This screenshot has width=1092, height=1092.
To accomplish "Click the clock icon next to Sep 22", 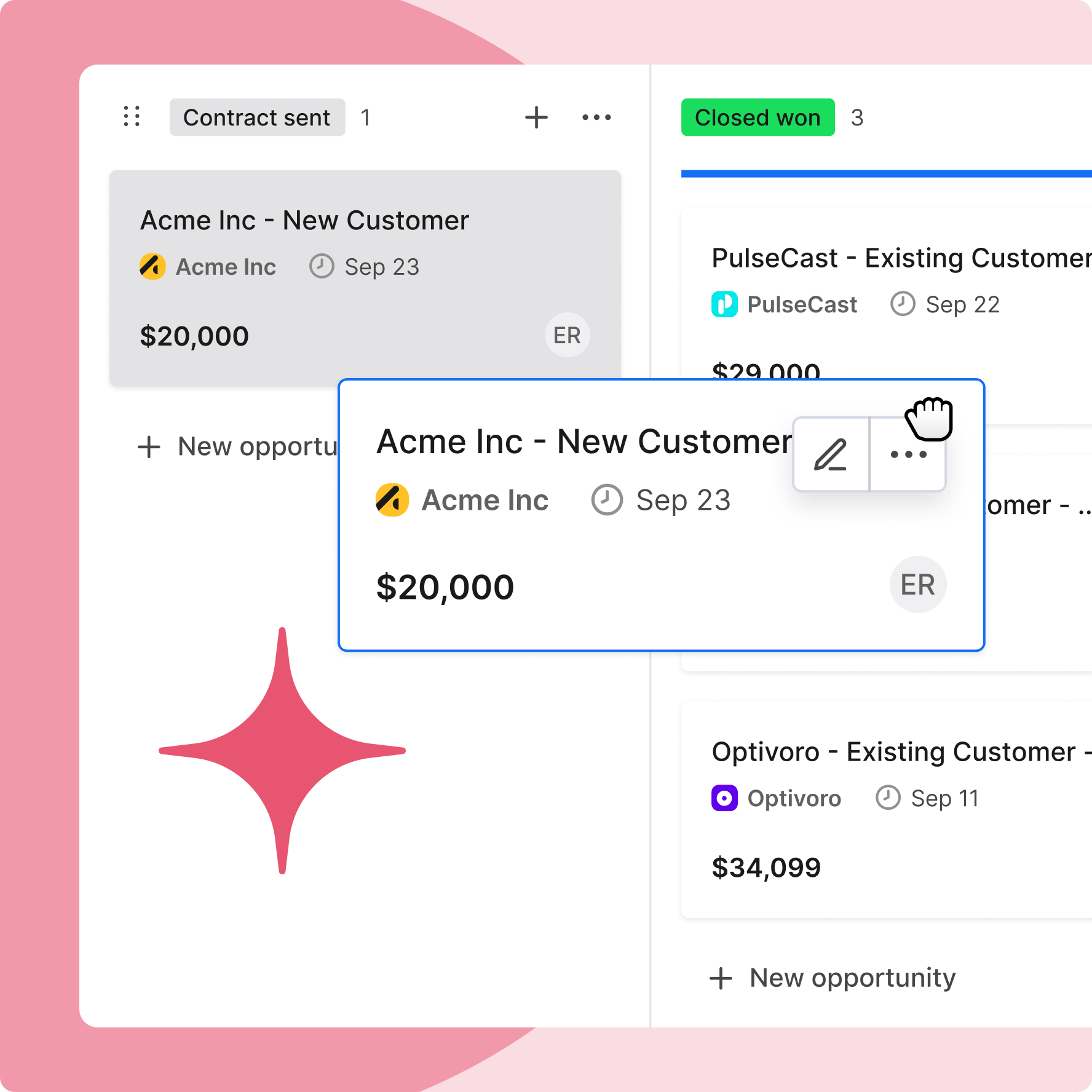I will click(902, 304).
